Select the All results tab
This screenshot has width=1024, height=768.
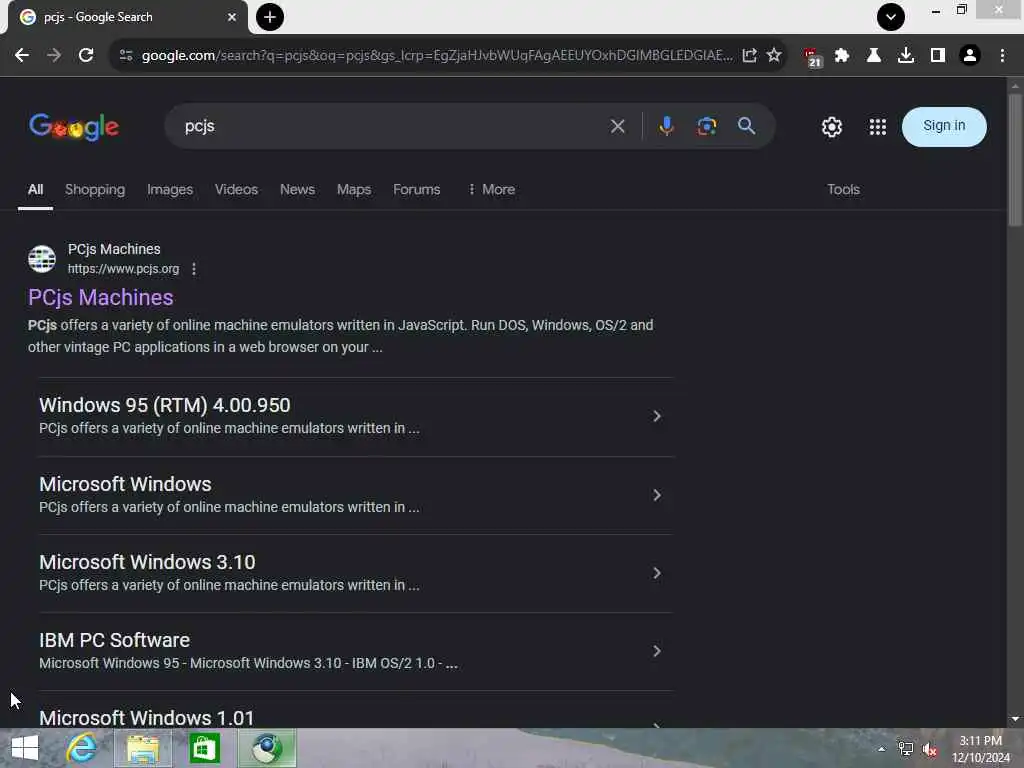[35, 189]
